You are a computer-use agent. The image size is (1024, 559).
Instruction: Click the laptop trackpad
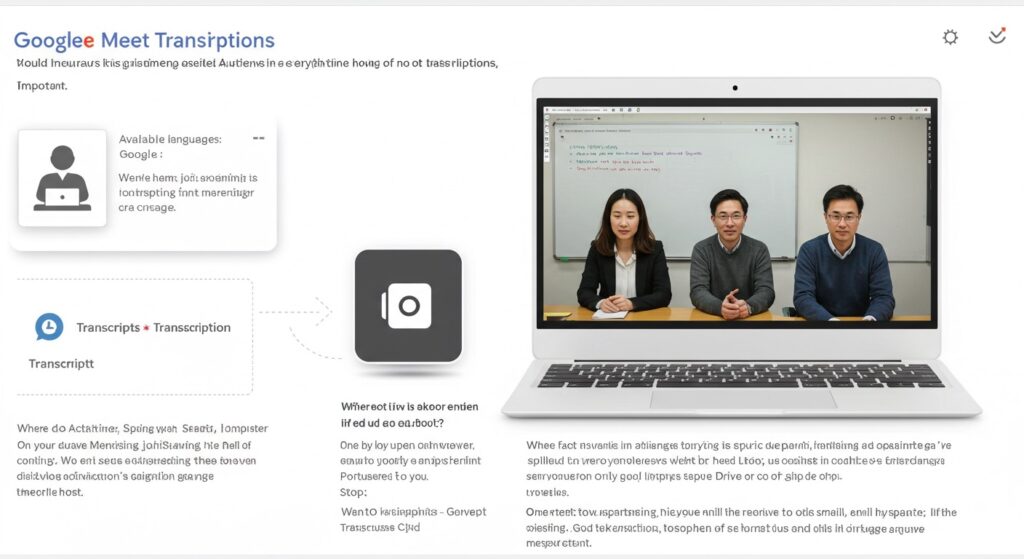pos(743,398)
